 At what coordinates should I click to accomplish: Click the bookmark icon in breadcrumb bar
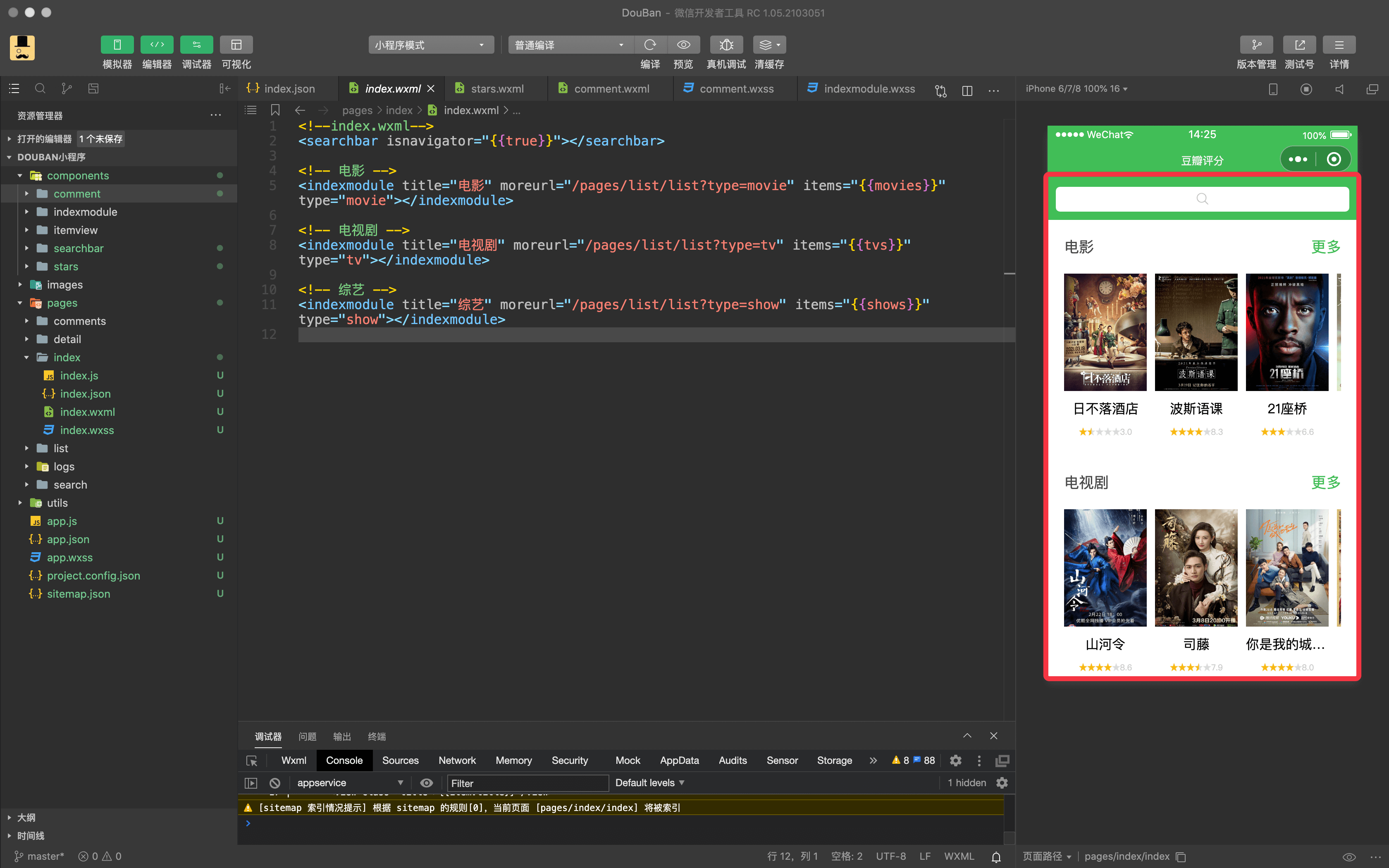275,110
